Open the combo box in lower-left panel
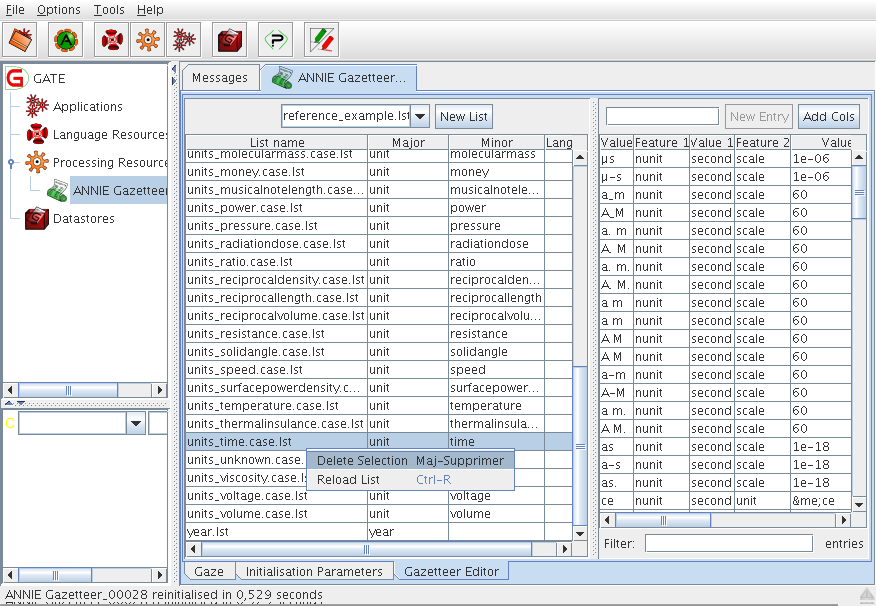Screen dimensions: 876x606 pos(136,424)
